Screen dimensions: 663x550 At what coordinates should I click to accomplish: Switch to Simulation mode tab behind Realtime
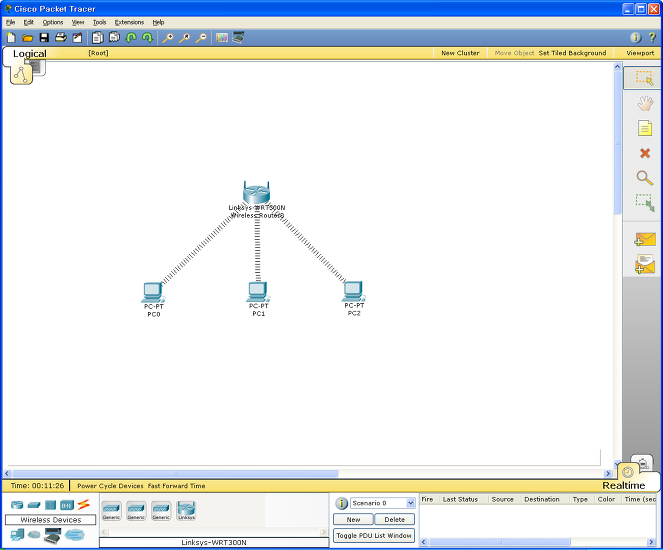643,462
